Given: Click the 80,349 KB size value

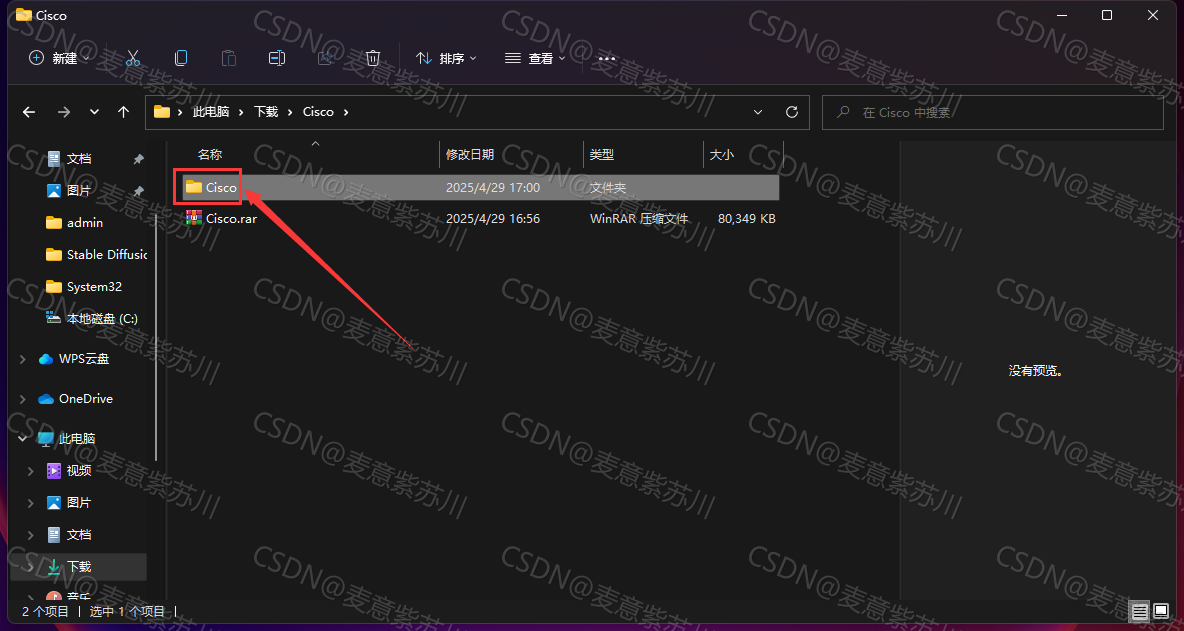Looking at the screenshot, I should point(747,218).
